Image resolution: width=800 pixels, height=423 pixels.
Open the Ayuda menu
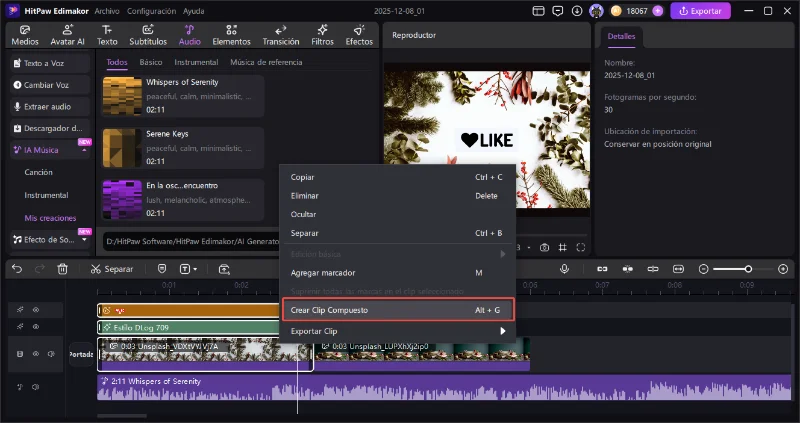(193, 11)
